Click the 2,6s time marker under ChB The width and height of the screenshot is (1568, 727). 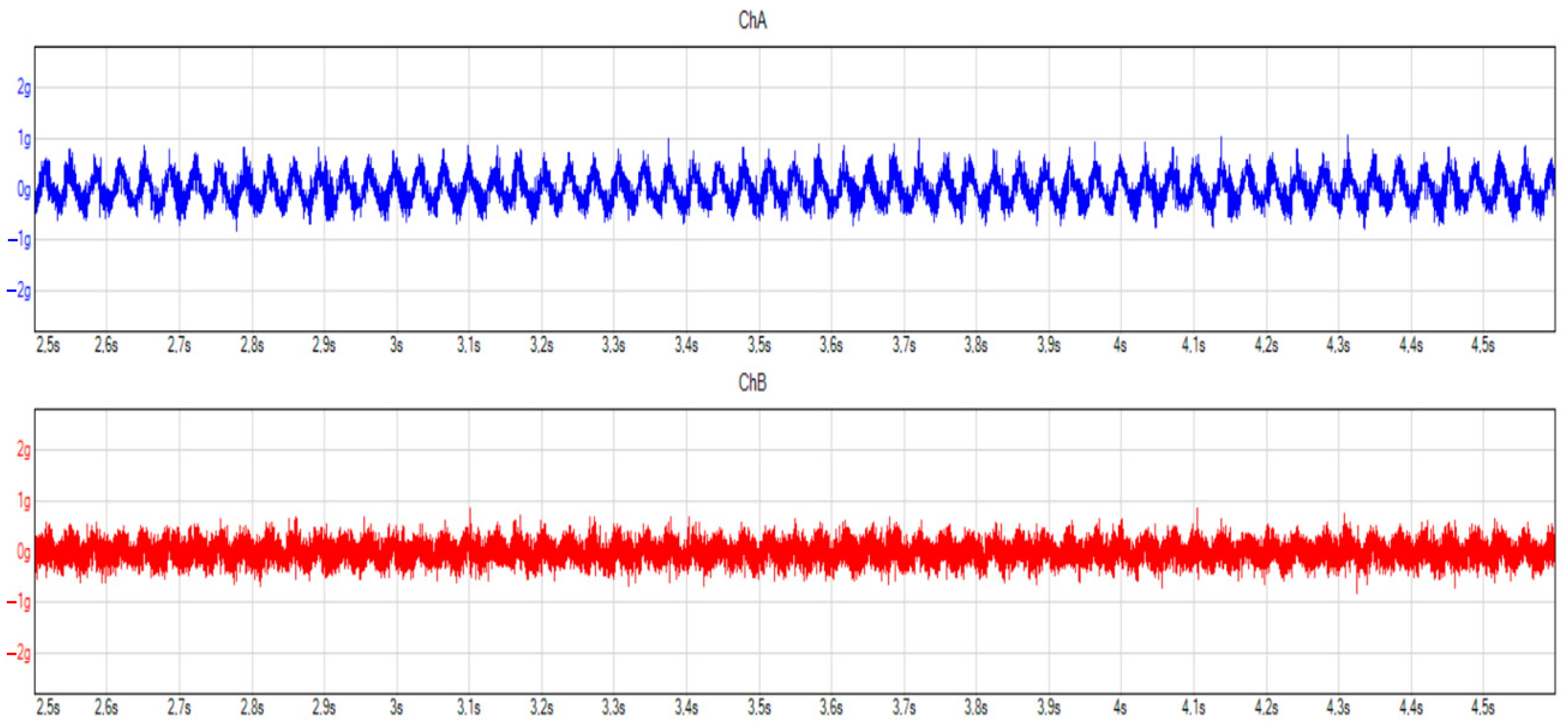click(x=106, y=708)
